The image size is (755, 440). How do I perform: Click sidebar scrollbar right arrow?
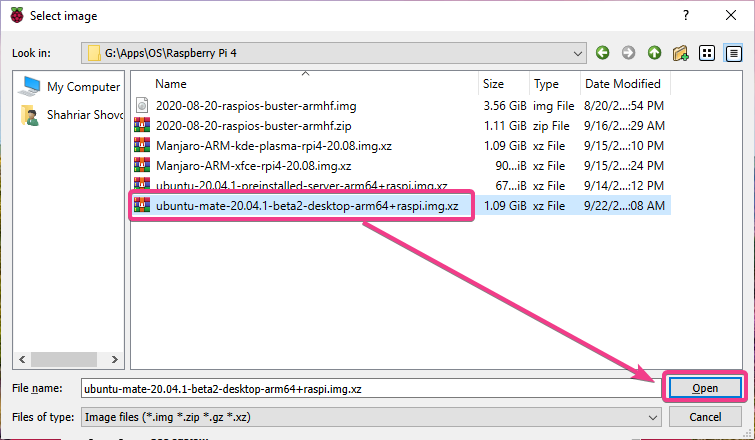pyautogui.click(x=115, y=359)
